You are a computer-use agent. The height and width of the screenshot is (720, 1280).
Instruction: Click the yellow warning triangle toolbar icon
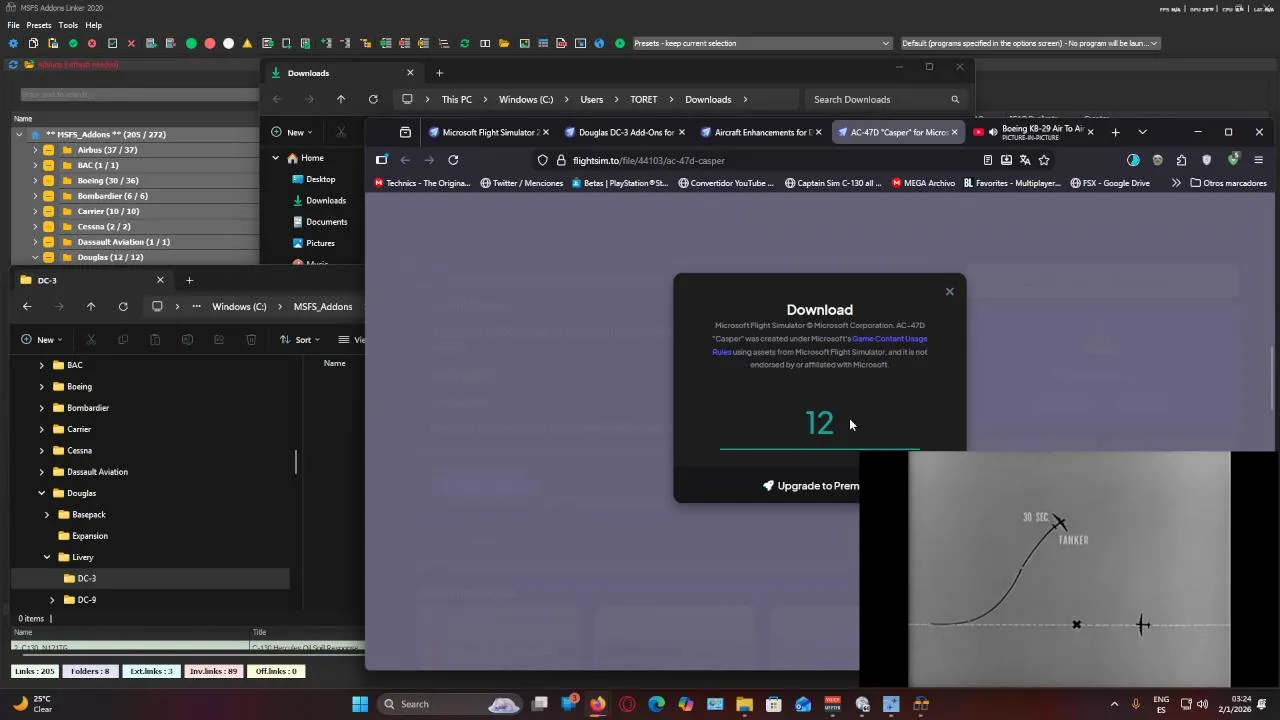pos(247,43)
